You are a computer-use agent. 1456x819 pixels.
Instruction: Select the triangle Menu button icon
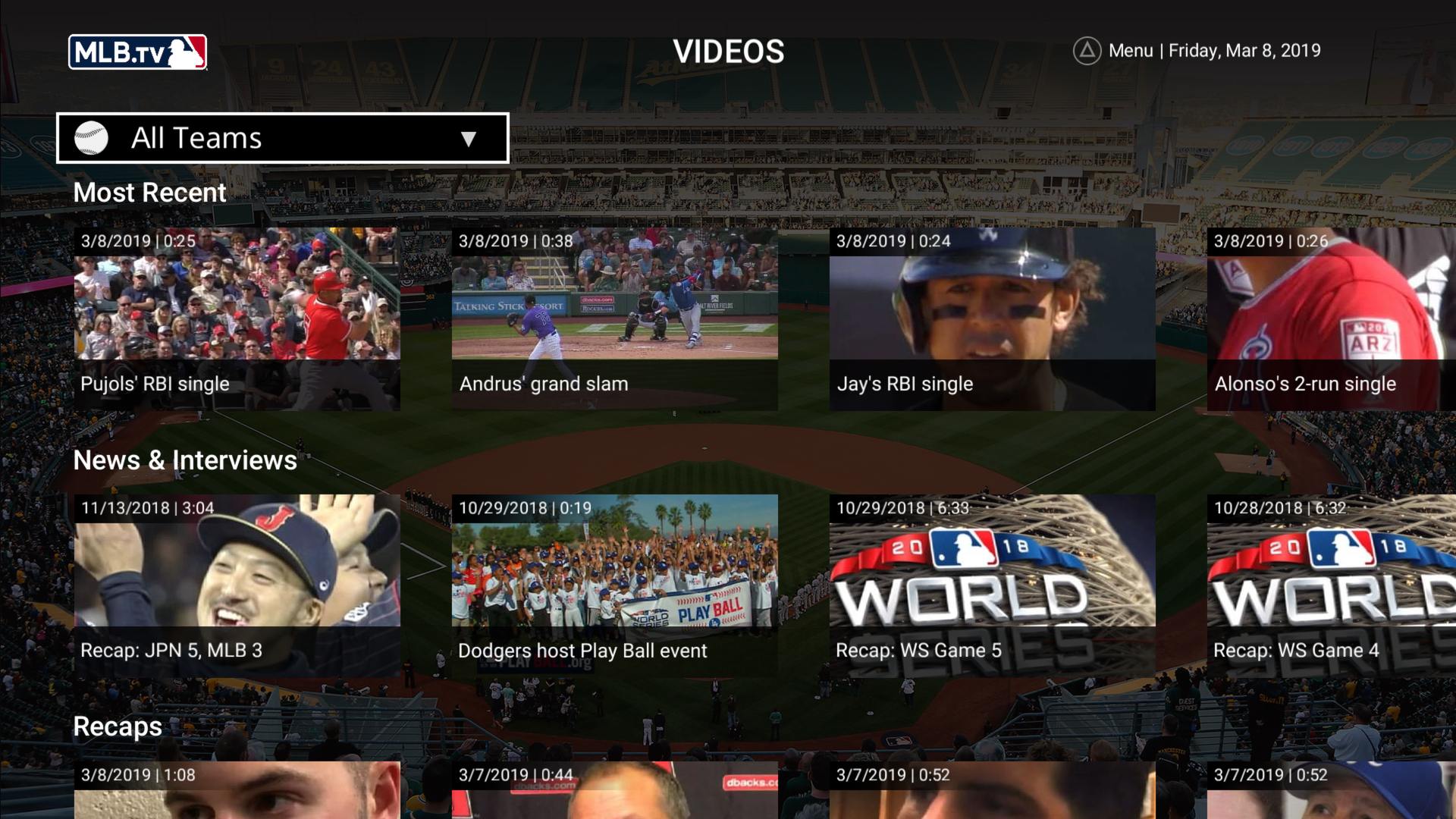[x=1087, y=51]
